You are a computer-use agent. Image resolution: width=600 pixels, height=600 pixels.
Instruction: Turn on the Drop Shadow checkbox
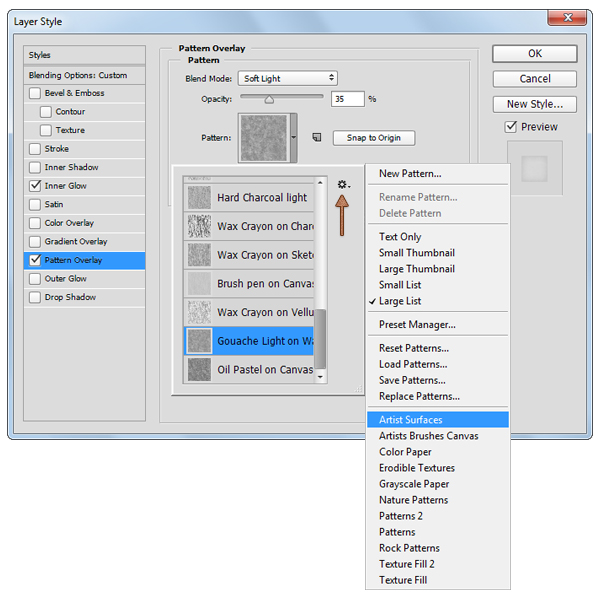point(35,297)
